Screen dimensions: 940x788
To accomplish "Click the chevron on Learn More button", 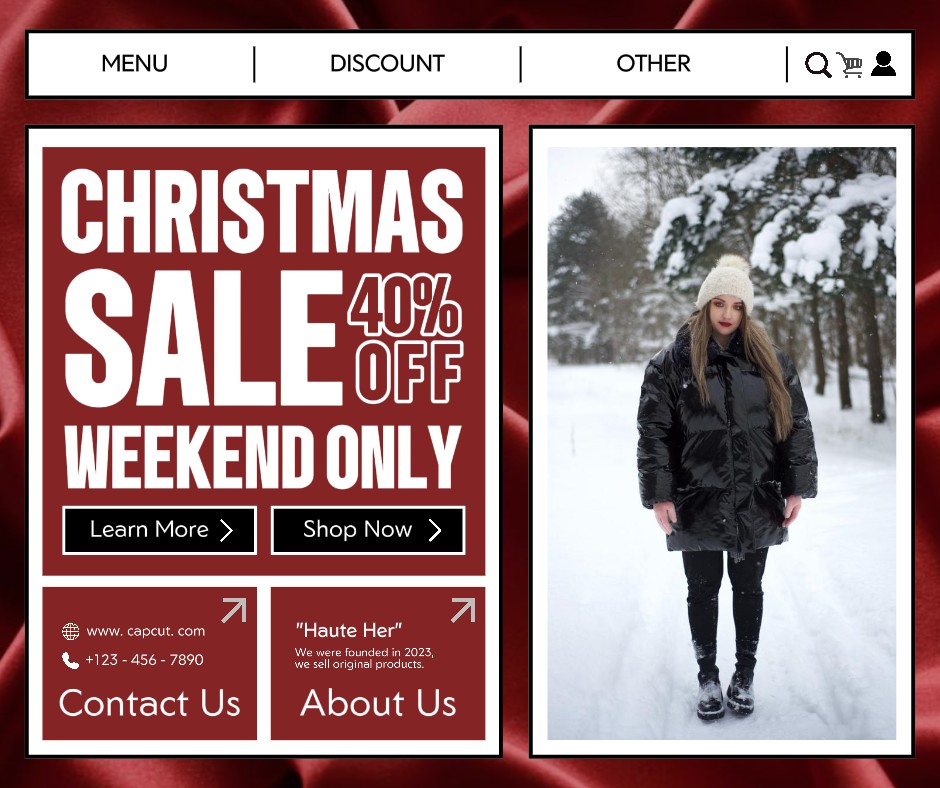I will click(x=226, y=530).
